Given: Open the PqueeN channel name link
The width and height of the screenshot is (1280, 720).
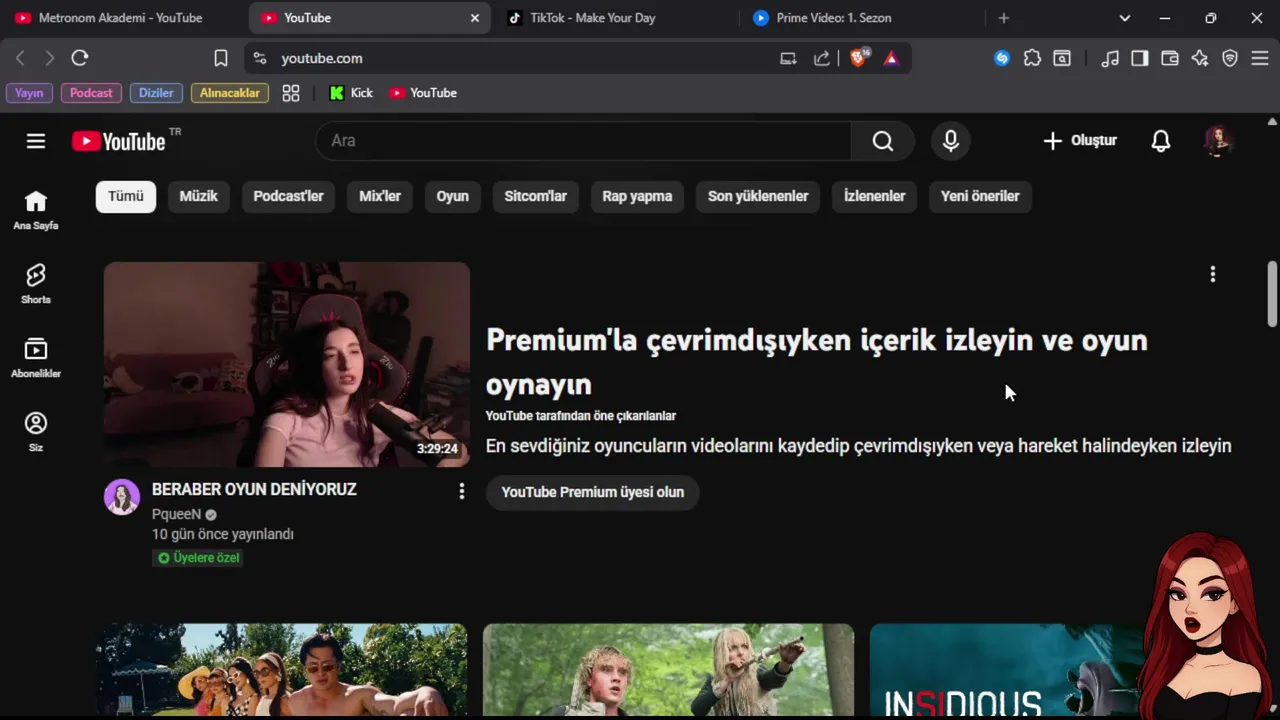Looking at the screenshot, I should (x=176, y=514).
